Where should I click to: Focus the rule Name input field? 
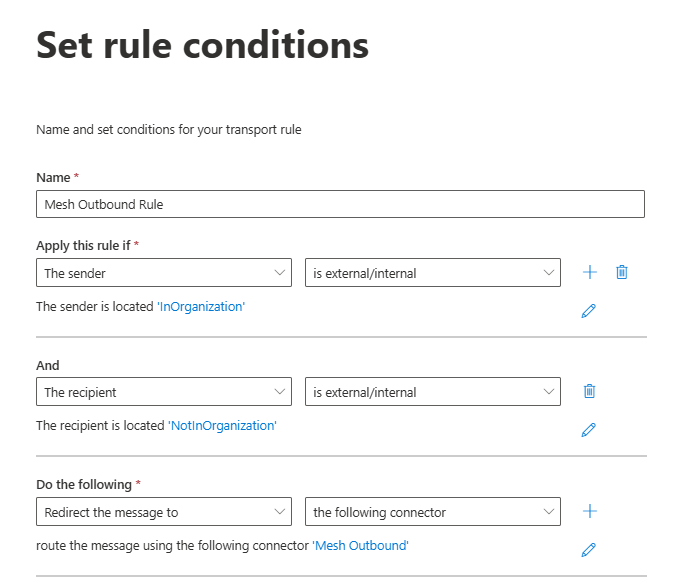pyautogui.click(x=340, y=204)
